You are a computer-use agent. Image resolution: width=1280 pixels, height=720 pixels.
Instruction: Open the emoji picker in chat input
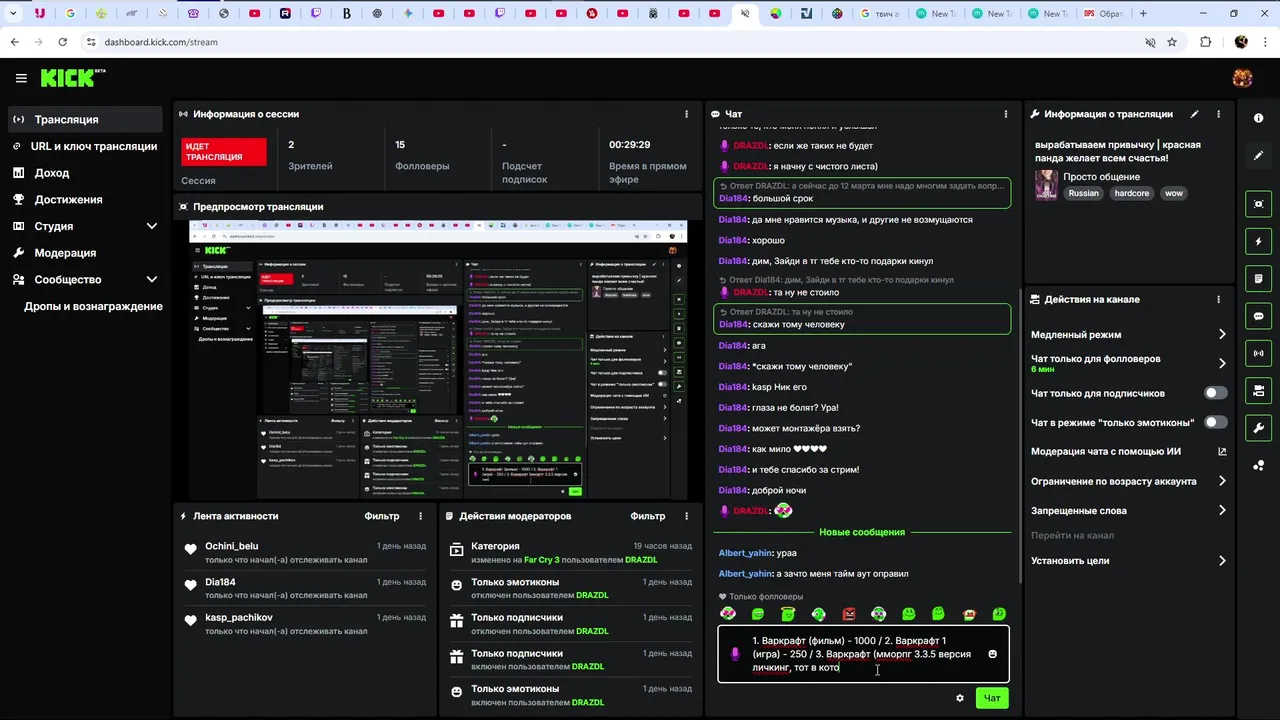992,654
